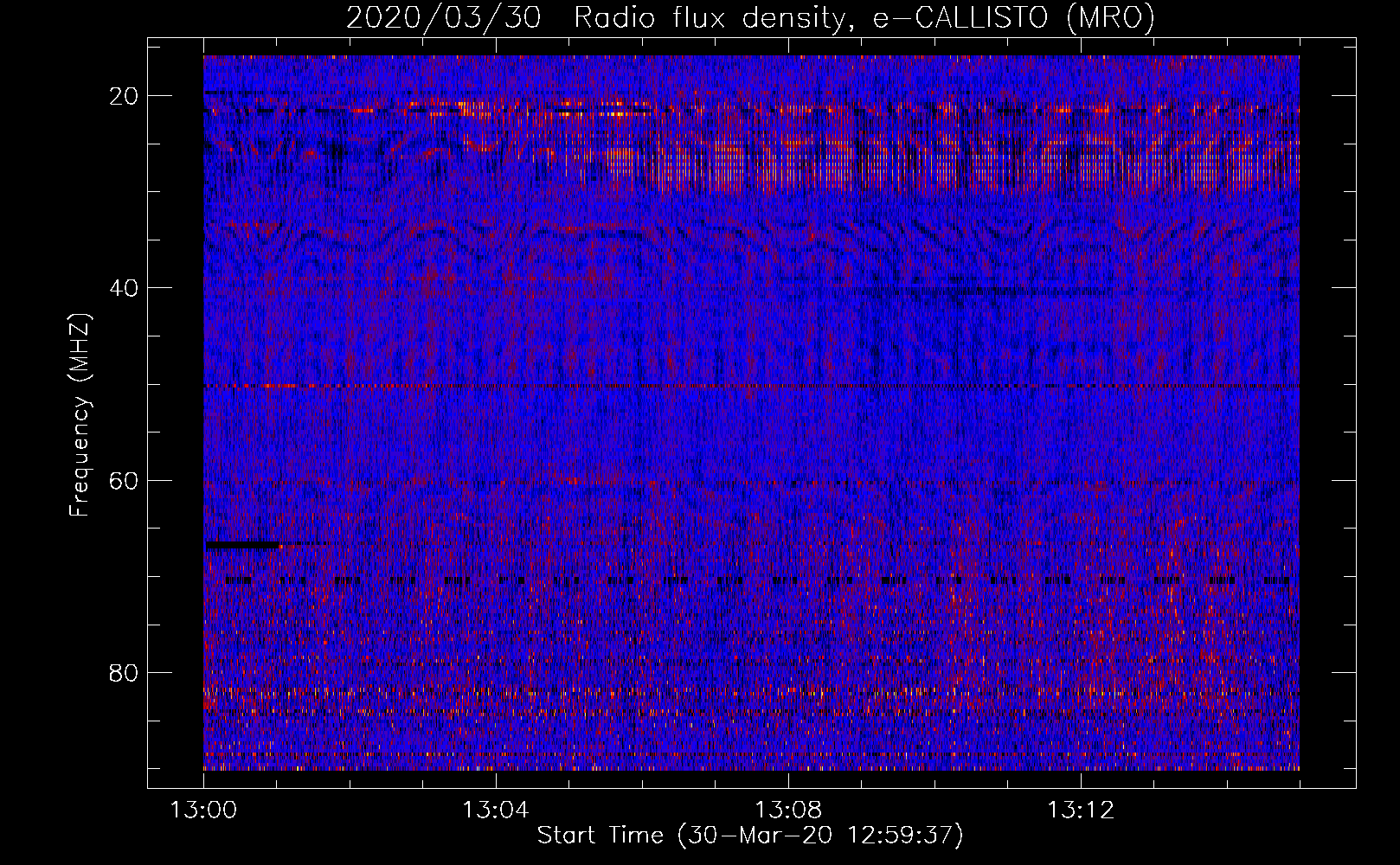1400x865 pixels.
Task: Click the 60 MHz tick label
Action: (125, 480)
